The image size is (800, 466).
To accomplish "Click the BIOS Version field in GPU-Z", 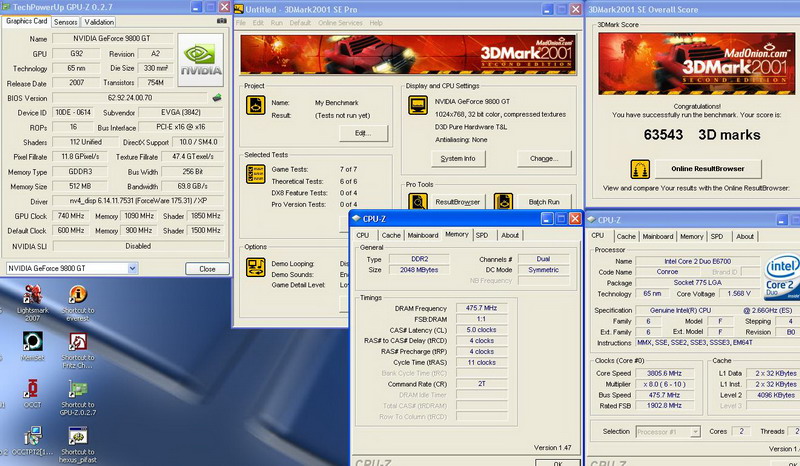I will pyautogui.click(x=130, y=97).
